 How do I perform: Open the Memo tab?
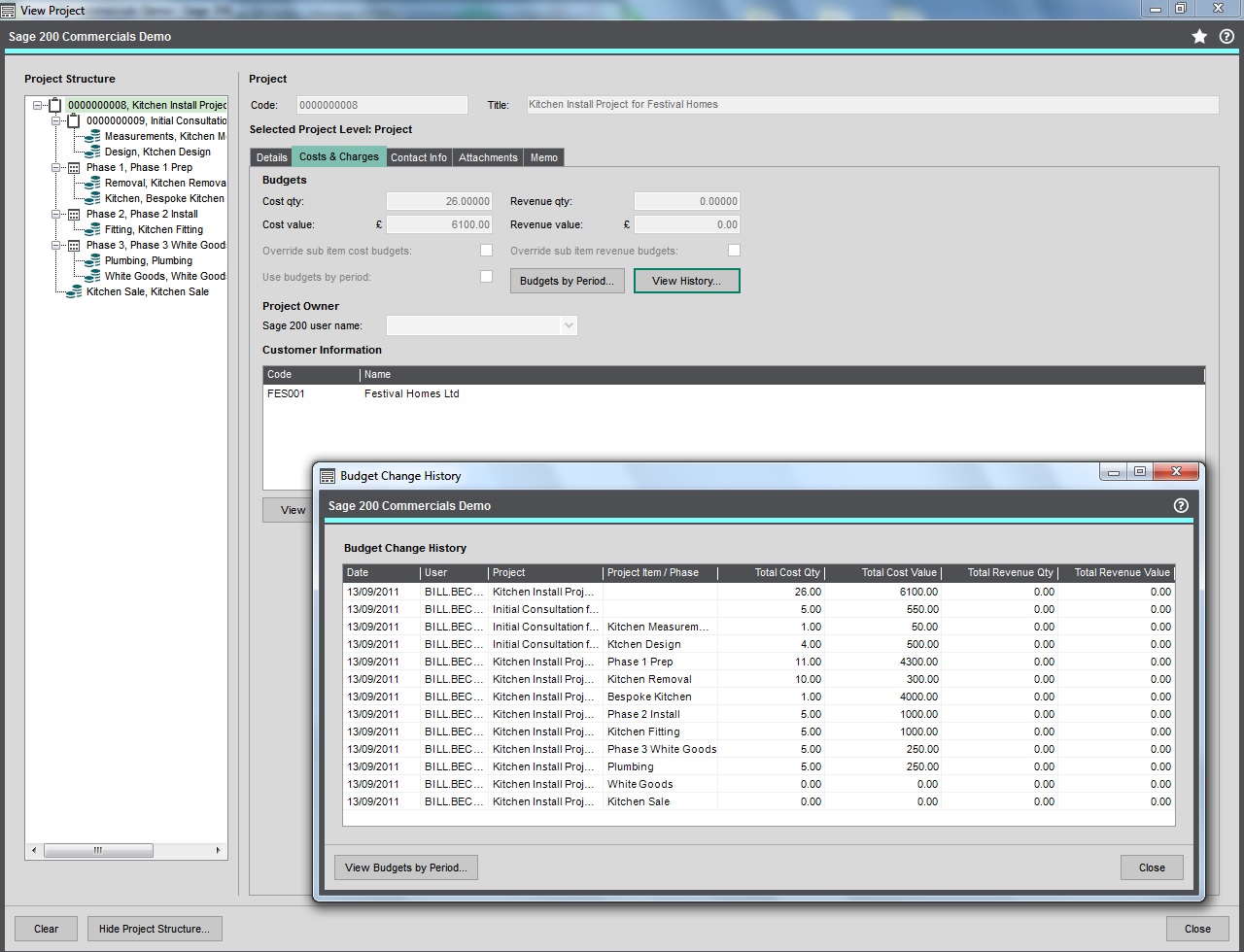[543, 156]
